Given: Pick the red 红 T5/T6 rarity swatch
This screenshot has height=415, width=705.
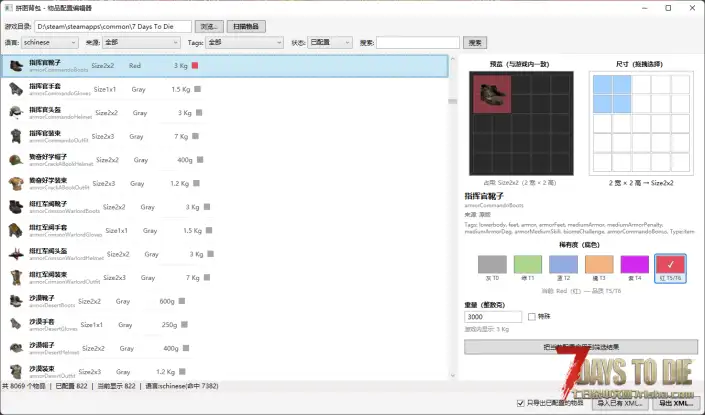Looking at the screenshot, I should [670, 264].
